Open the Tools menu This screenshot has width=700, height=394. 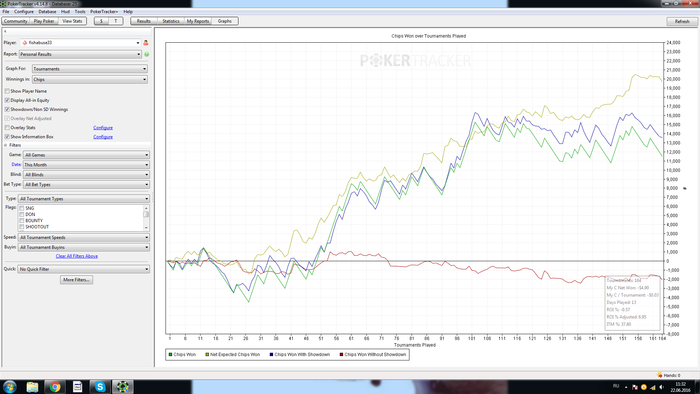[x=80, y=12]
